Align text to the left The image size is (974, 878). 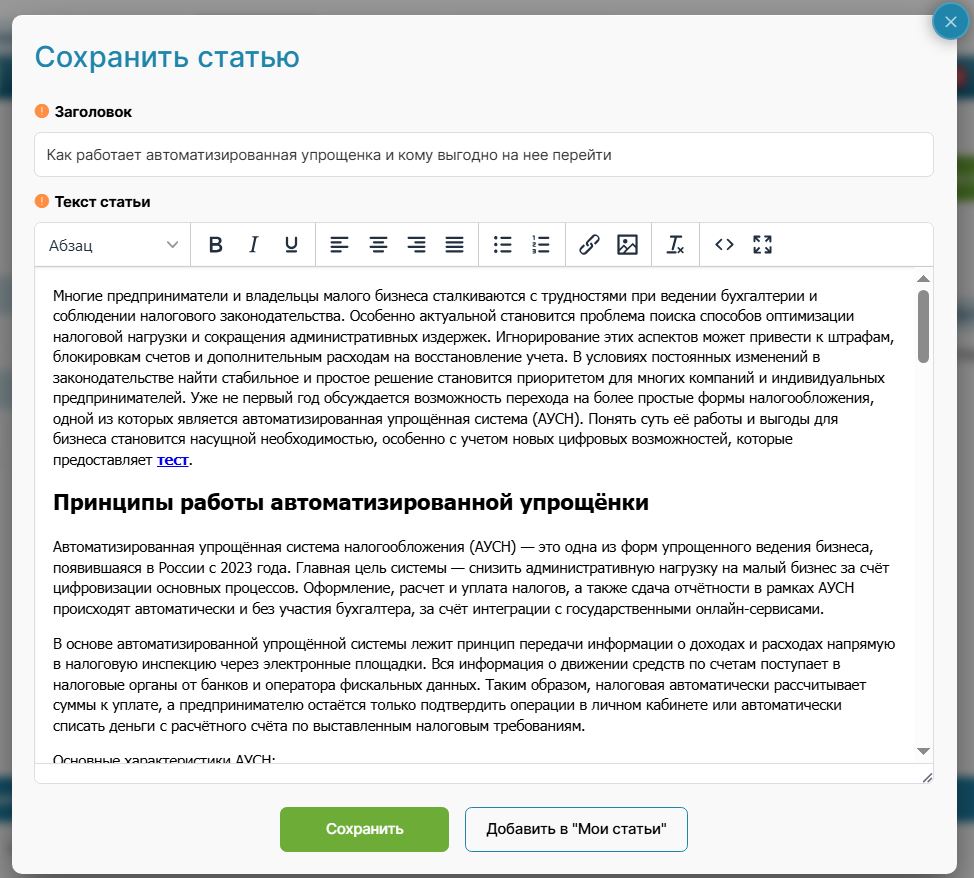pyautogui.click(x=340, y=245)
